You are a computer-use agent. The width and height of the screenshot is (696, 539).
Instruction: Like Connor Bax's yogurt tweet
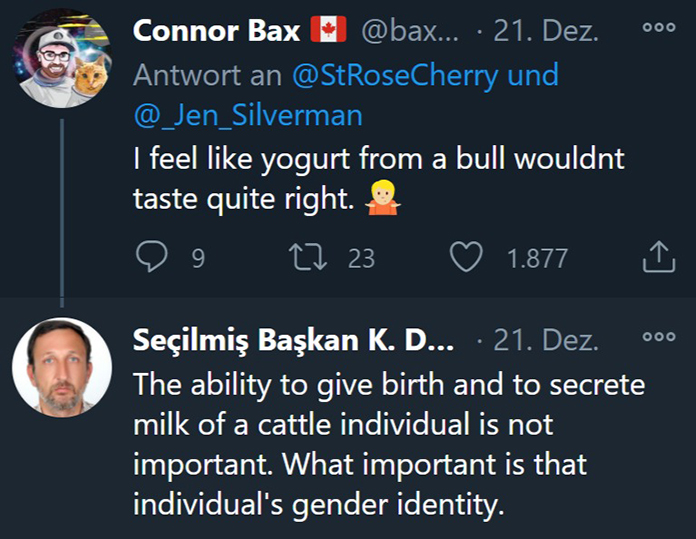tap(465, 258)
